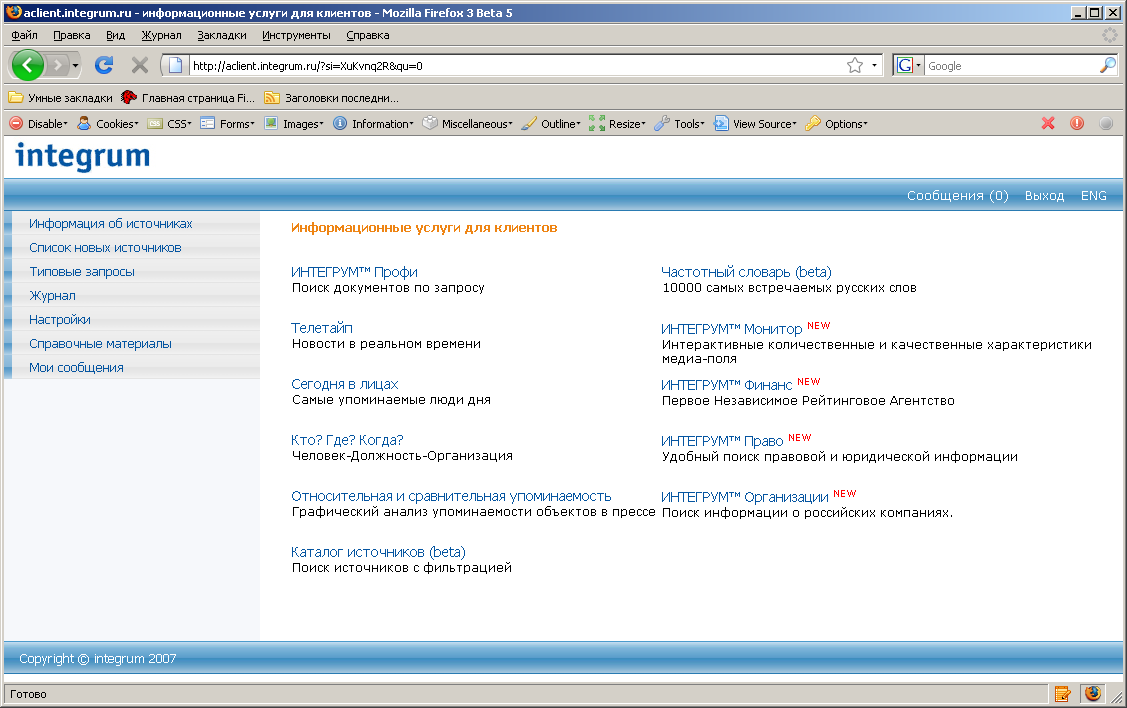Open Частотный словарь (beta) link

(x=746, y=272)
